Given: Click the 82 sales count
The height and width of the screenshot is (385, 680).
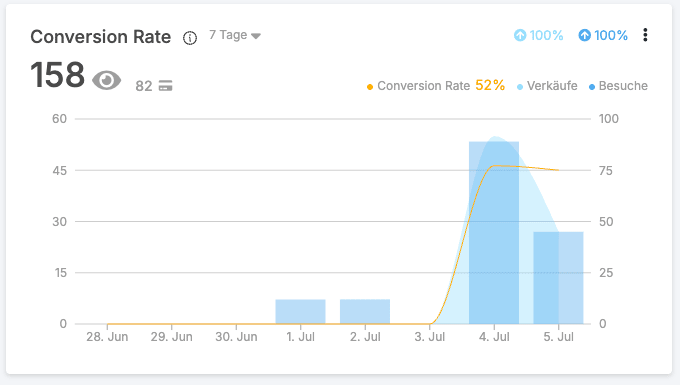Looking at the screenshot, I should 144,86.
